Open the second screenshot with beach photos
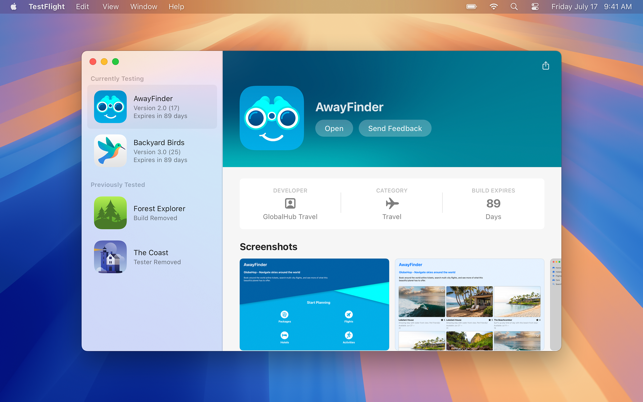643x402 pixels. [x=470, y=304]
